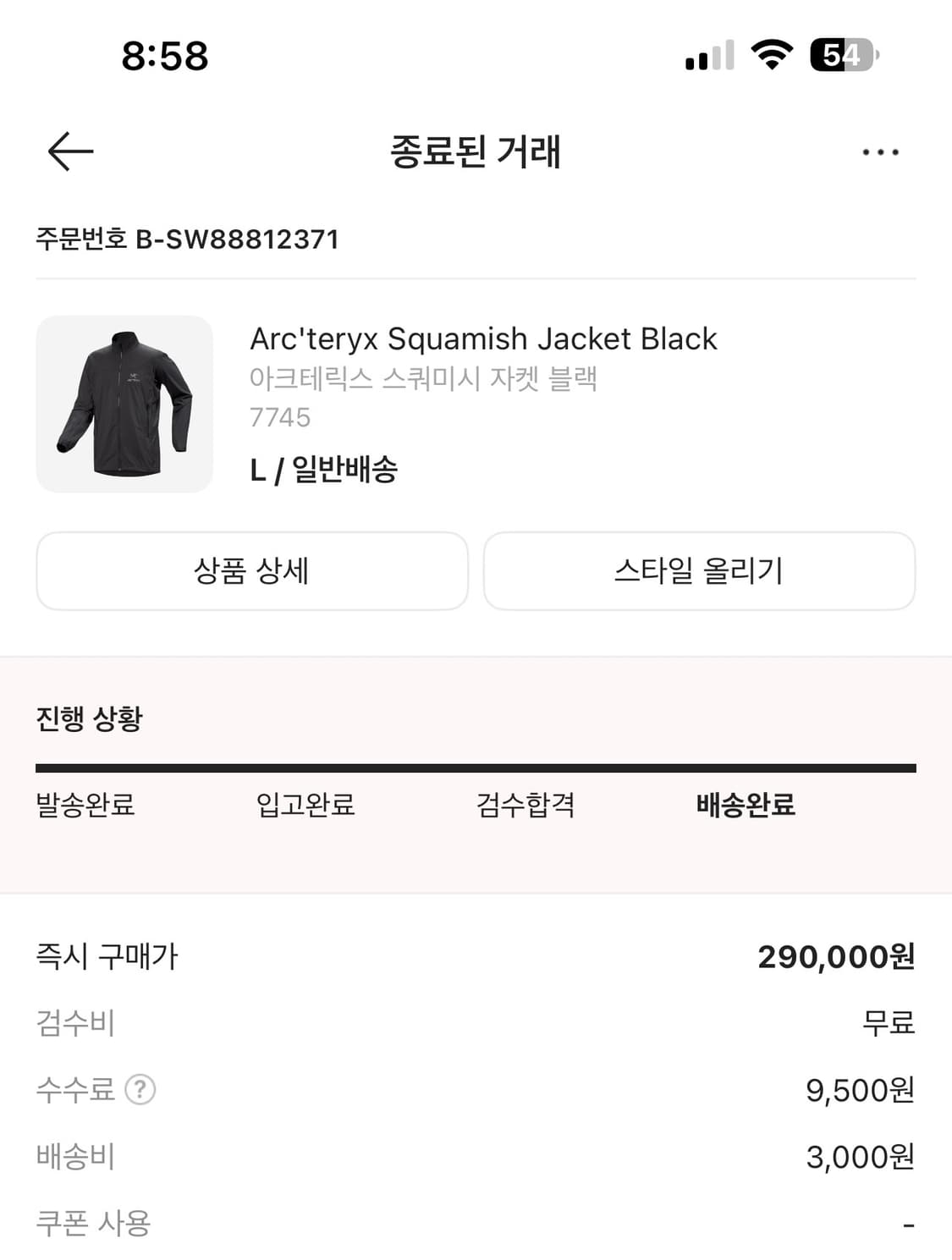Tap the battery indicator showing 54

[844, 55]
